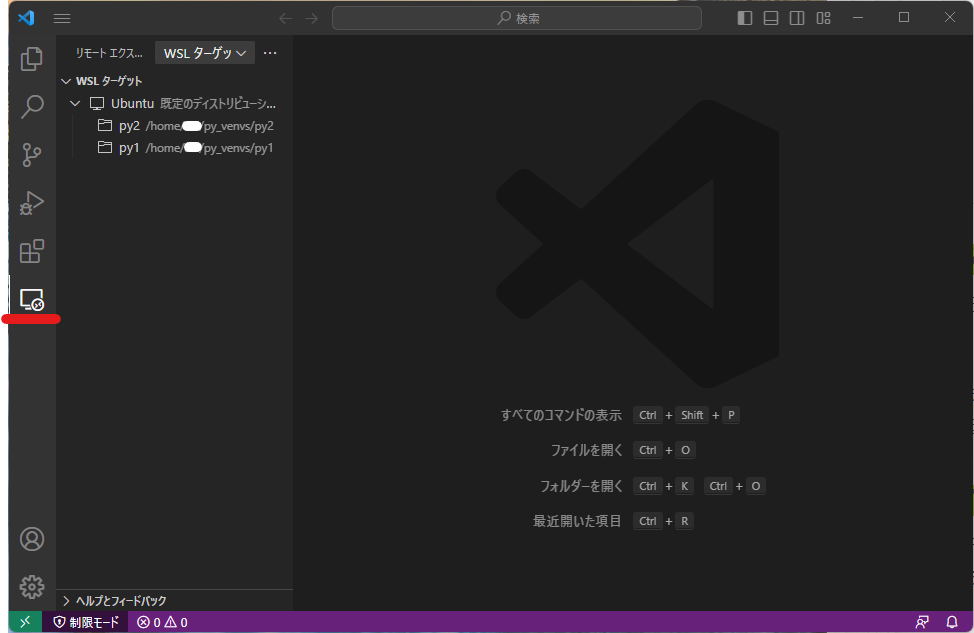
Task: Click the 最近開いた項目 shortcut hint
Action: (577, 521)
